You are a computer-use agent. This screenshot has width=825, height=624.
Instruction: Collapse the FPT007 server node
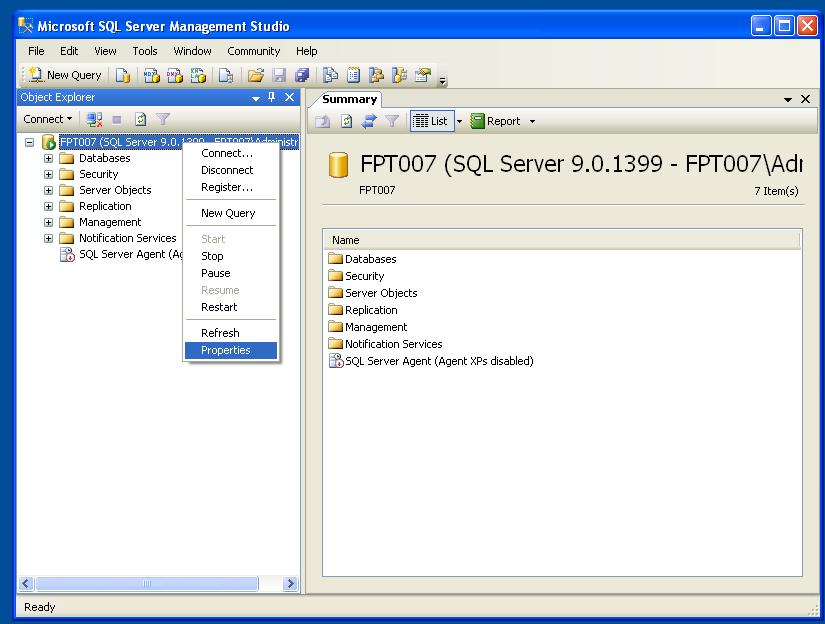point(29,142)
